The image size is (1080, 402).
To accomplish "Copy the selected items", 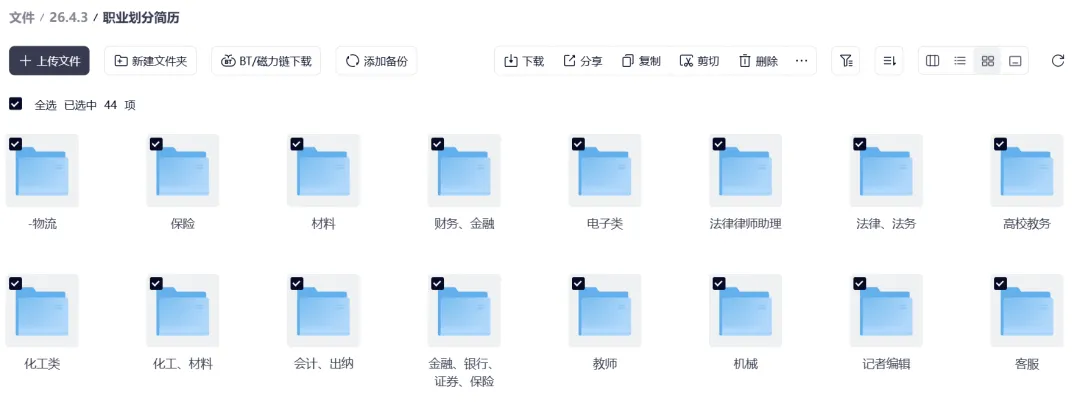I will [x=641, y=61].
